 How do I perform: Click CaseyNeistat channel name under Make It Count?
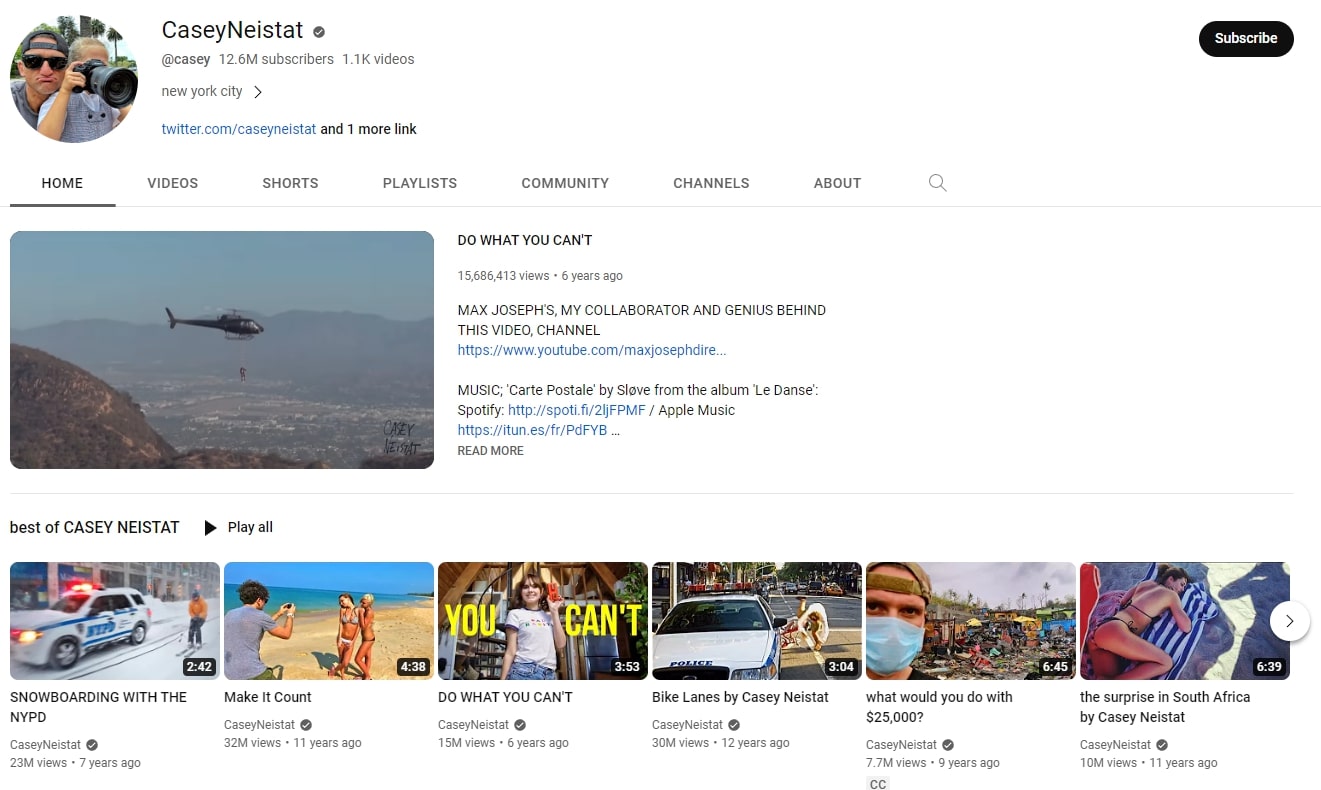260,725
